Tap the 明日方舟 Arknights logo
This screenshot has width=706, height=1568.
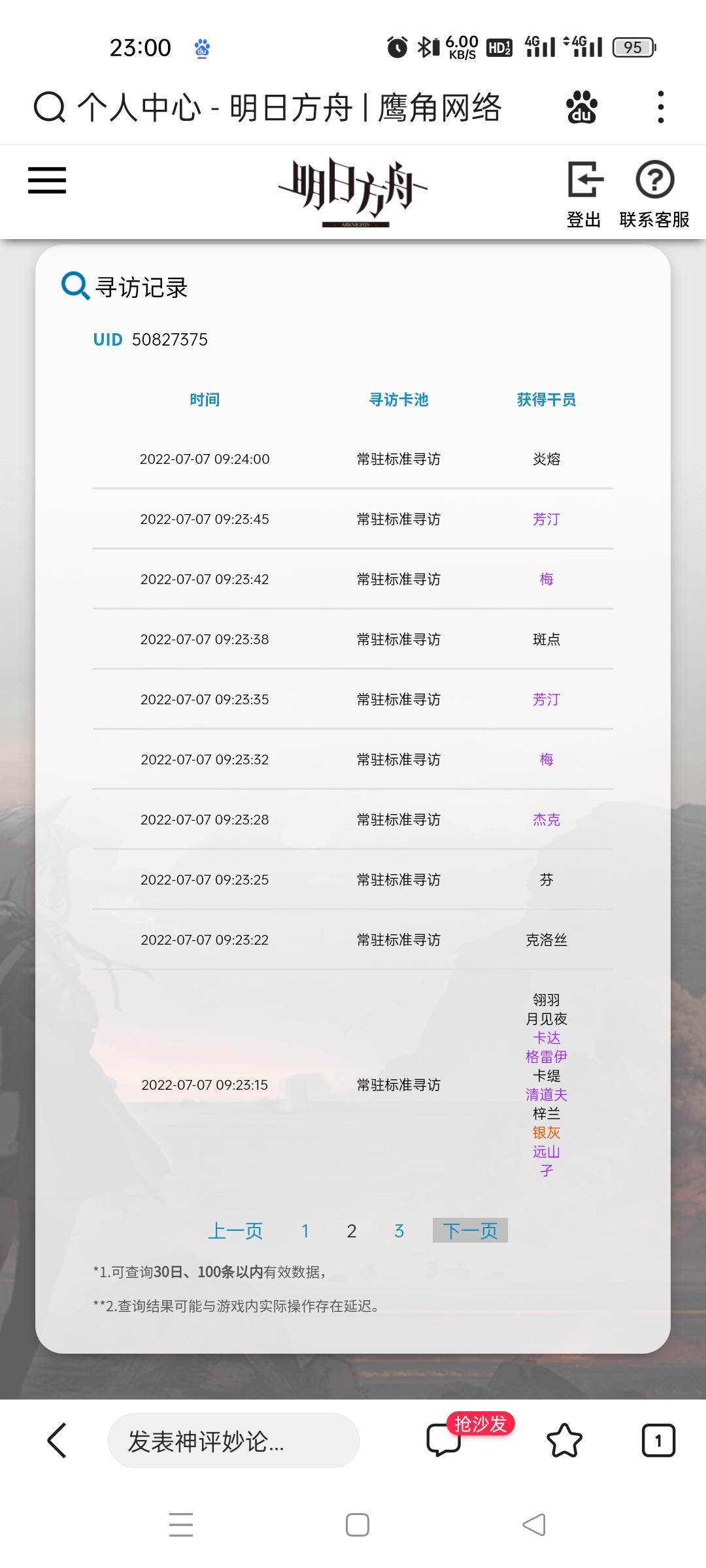tap(354, 192)
